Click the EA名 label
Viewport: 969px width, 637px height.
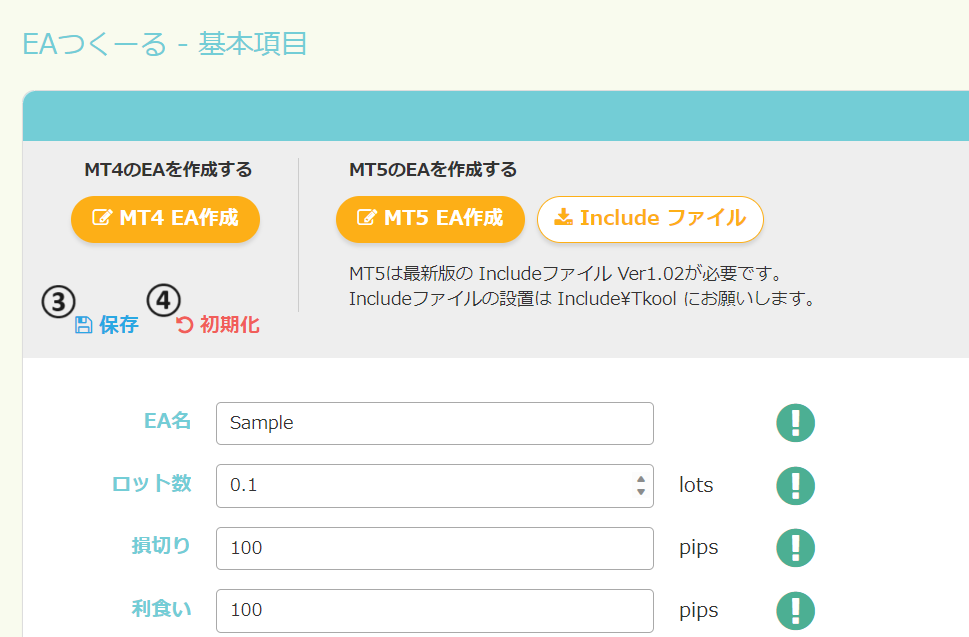(167, 421)
